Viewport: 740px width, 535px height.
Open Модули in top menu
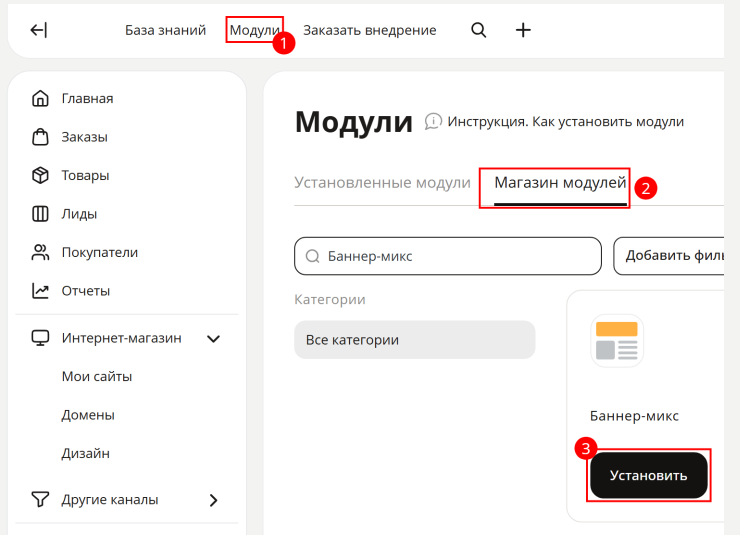(255, 30)
